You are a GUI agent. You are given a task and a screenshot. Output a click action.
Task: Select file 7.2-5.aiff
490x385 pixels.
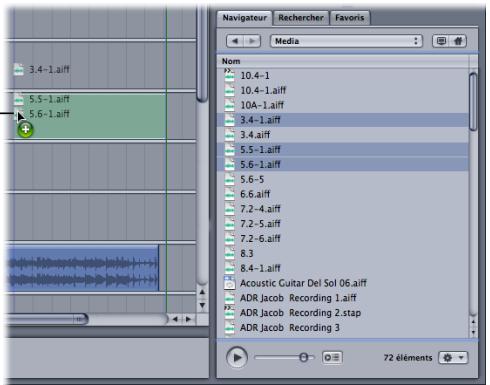(343, 224)
